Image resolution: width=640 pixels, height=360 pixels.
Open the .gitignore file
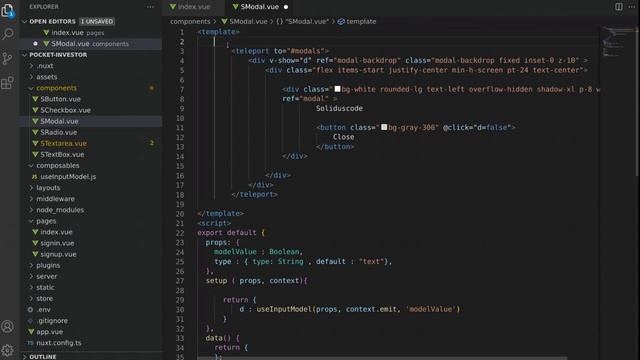52,321
